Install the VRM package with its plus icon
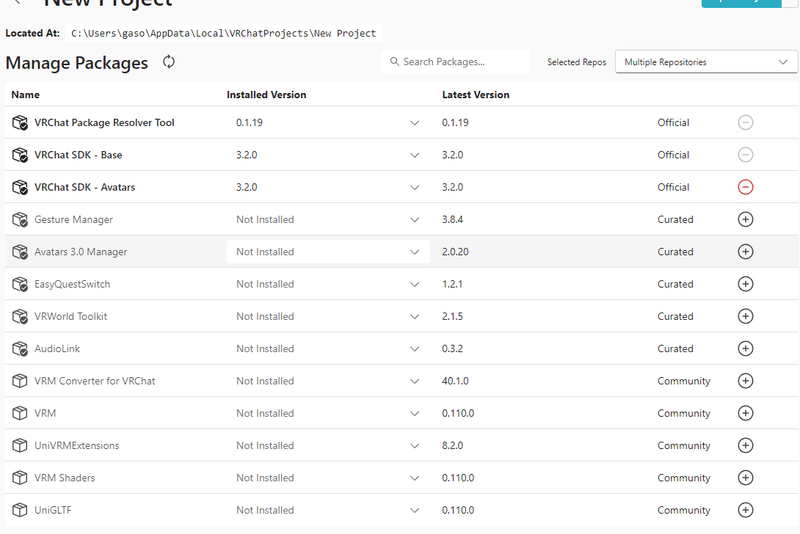 (x=745, y=413)
